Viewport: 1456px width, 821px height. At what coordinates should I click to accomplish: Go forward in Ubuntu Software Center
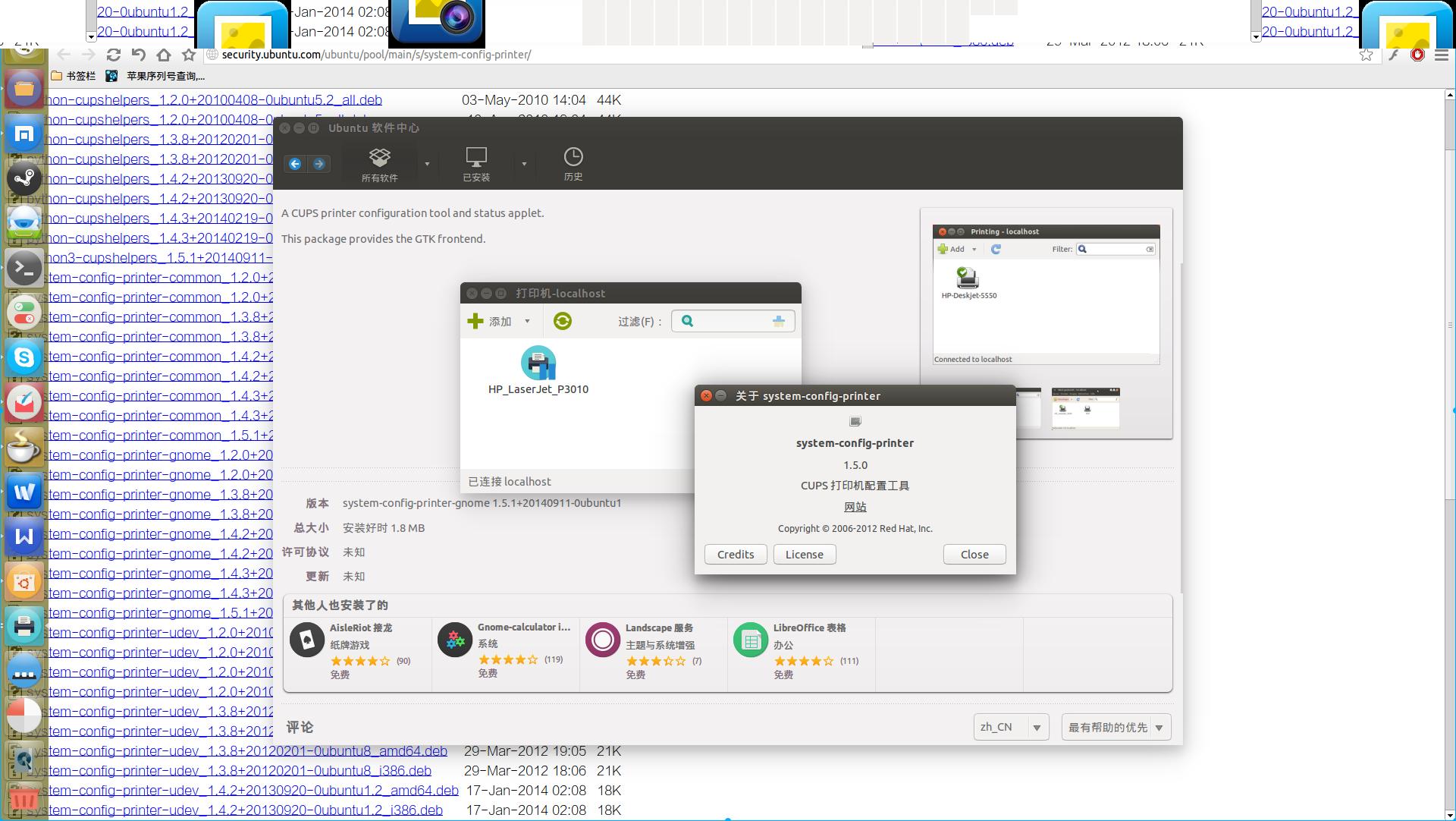click(x=319, y=164)
